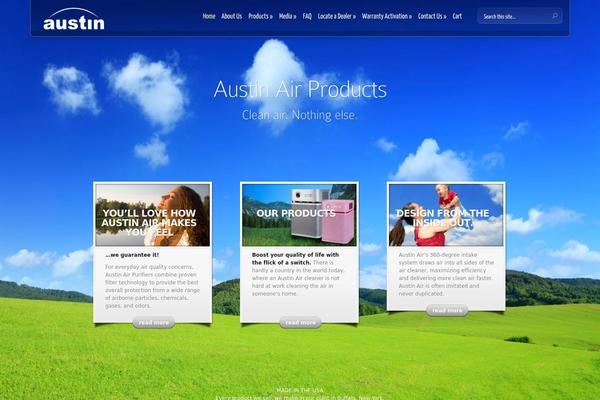The width and height of the screenshot is (600, 400).
Task: Click the 'MADE IN THE USA' text
Action: [x=300, y=390]
